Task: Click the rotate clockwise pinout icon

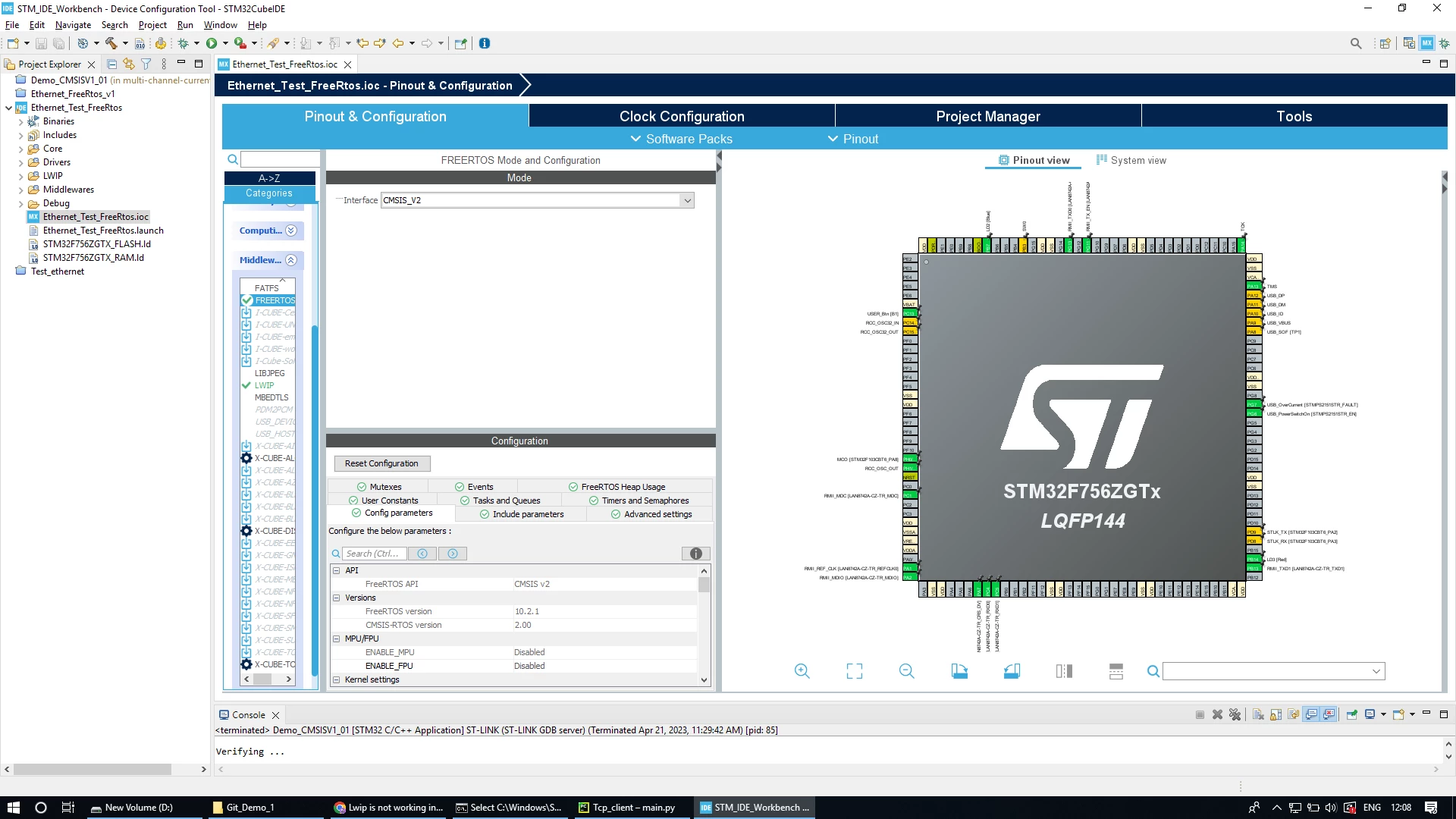Action: pos(959,671)
